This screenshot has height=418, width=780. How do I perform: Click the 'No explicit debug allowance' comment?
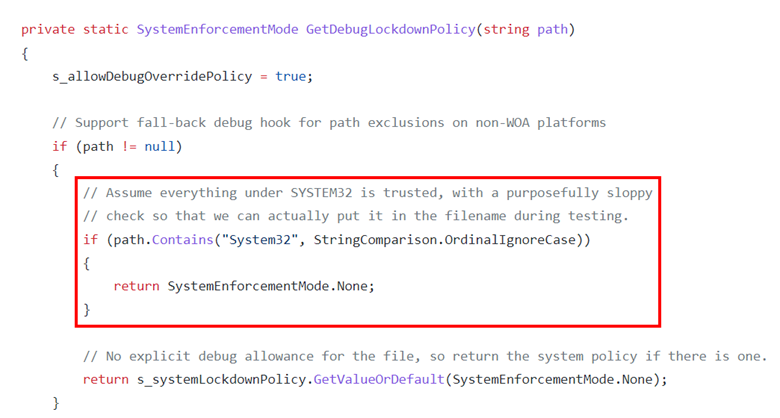425,356
